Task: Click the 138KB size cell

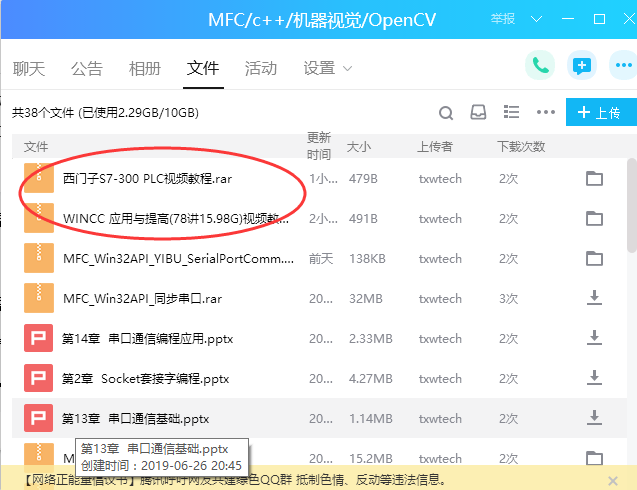Action: coord(367,258)
